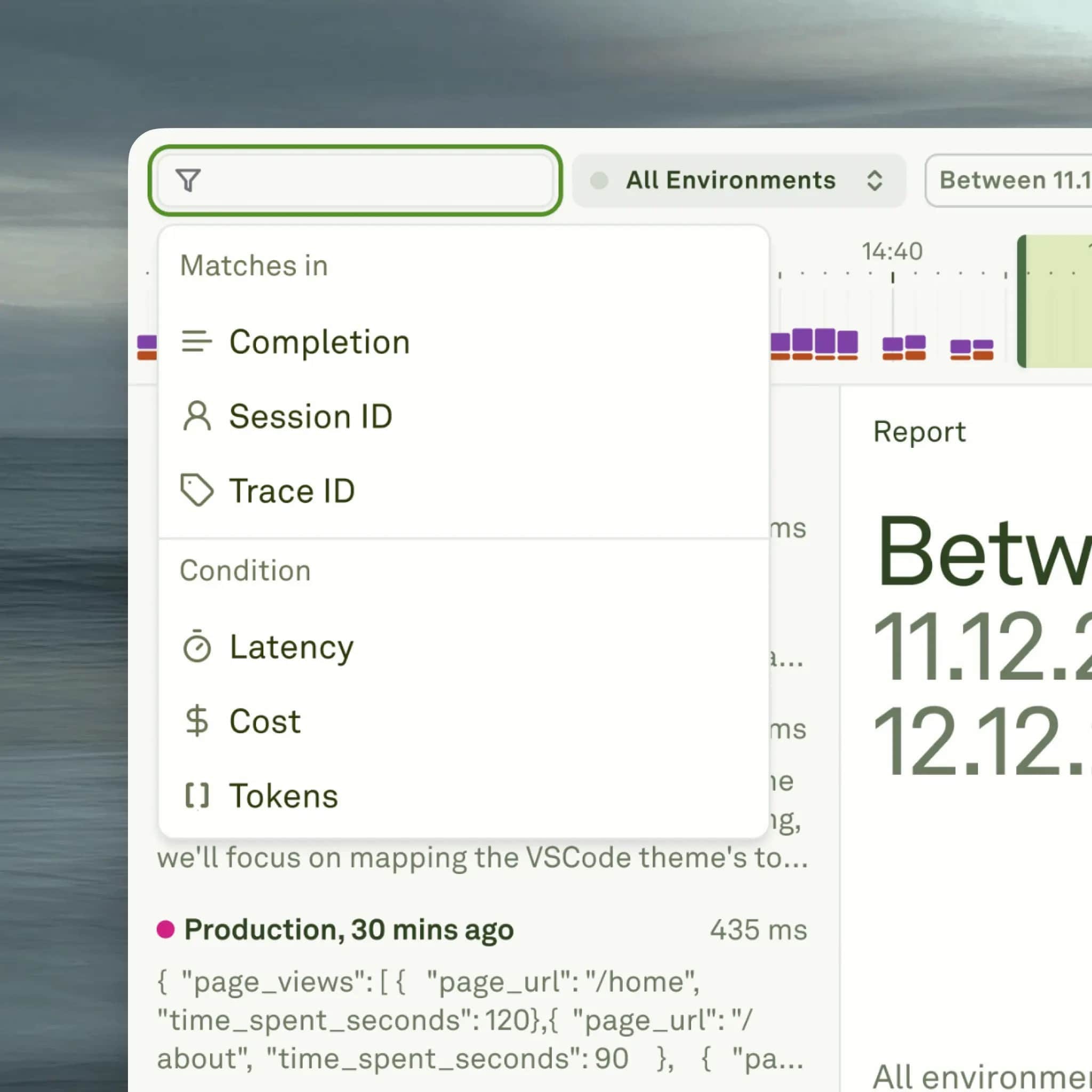Click the Completion lines icon
1092x1092 pixels.
[196, 341]
